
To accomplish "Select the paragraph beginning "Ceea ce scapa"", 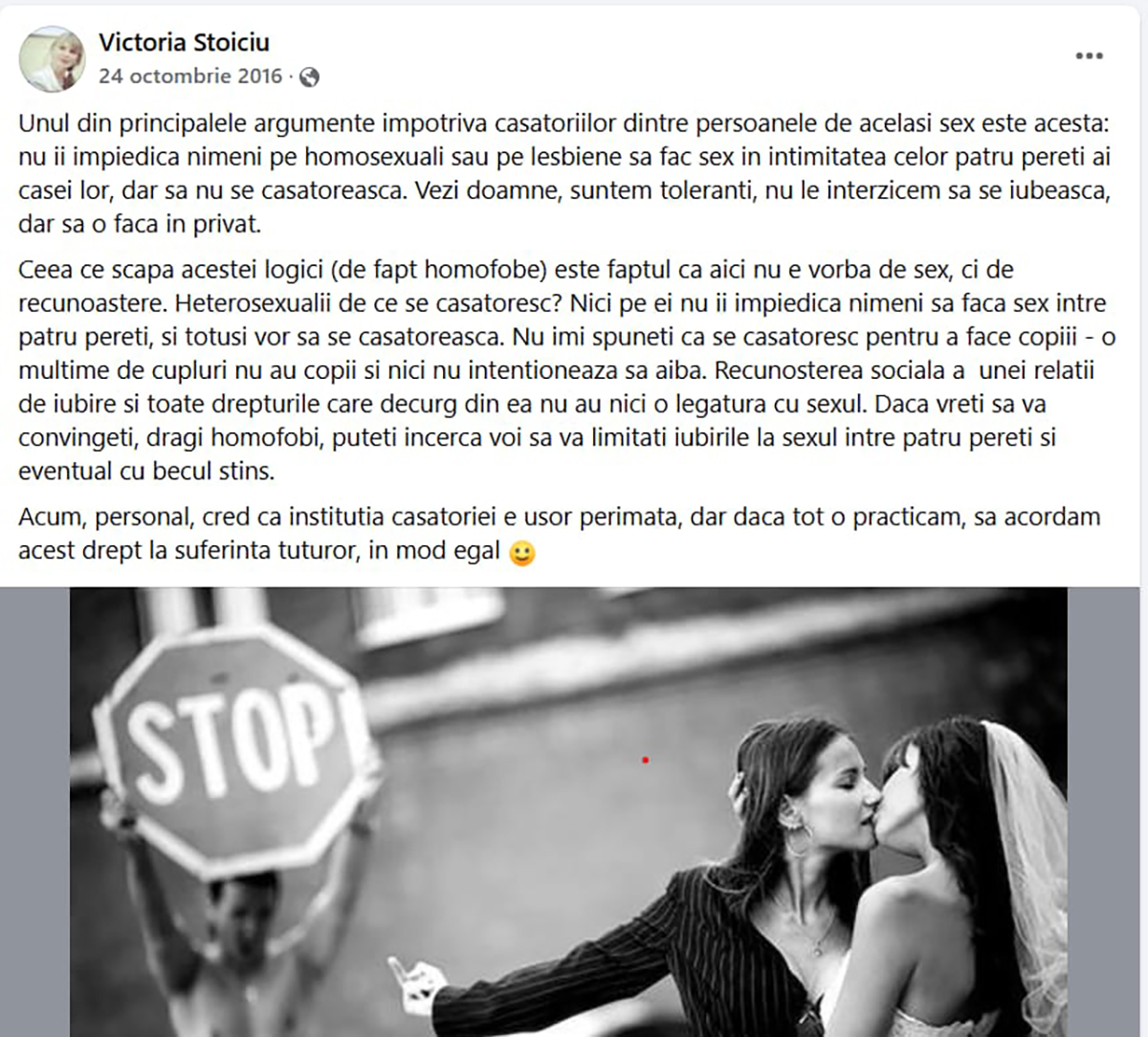I will (566, 370).
